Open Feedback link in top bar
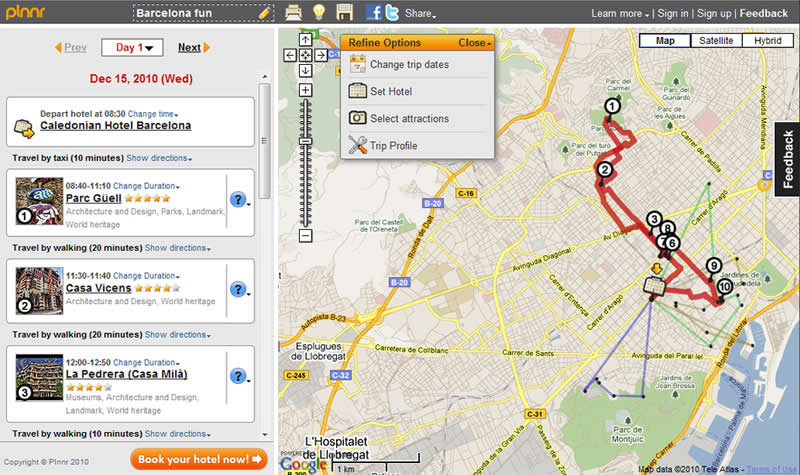The width and height of the screenshot is (800, 475). coord(763,13)
